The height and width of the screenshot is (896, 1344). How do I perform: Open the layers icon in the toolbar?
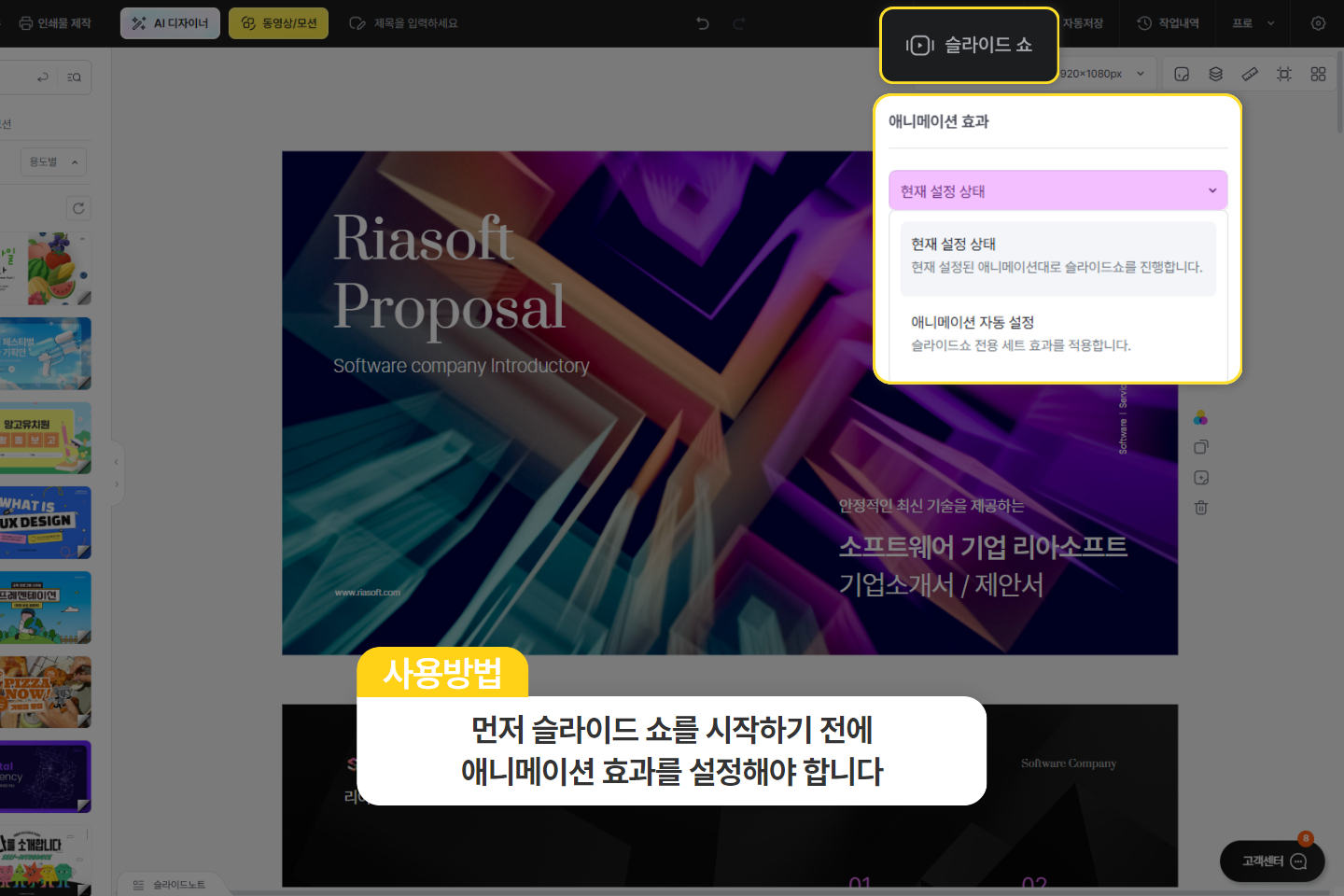(x=1215, y=74)
